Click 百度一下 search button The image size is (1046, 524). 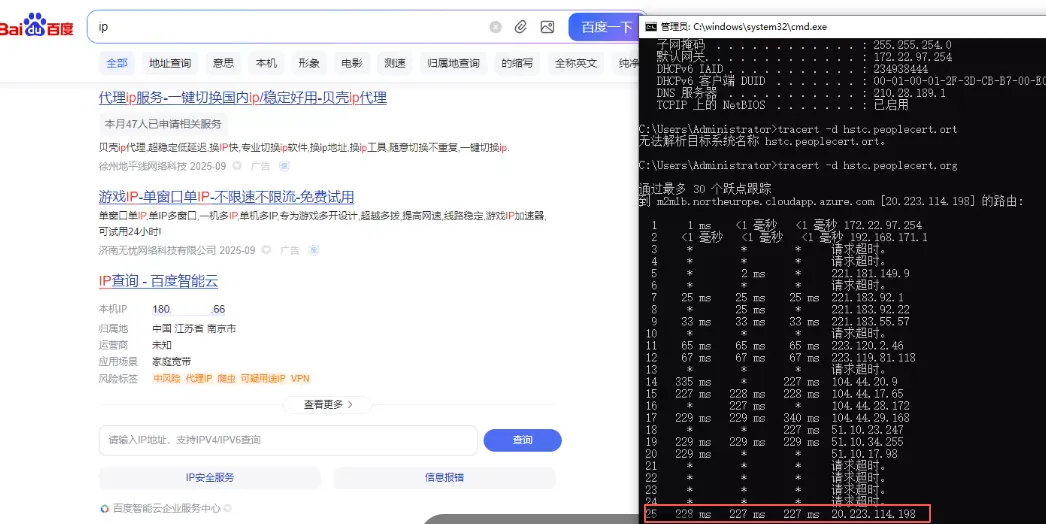click(606, 27)
